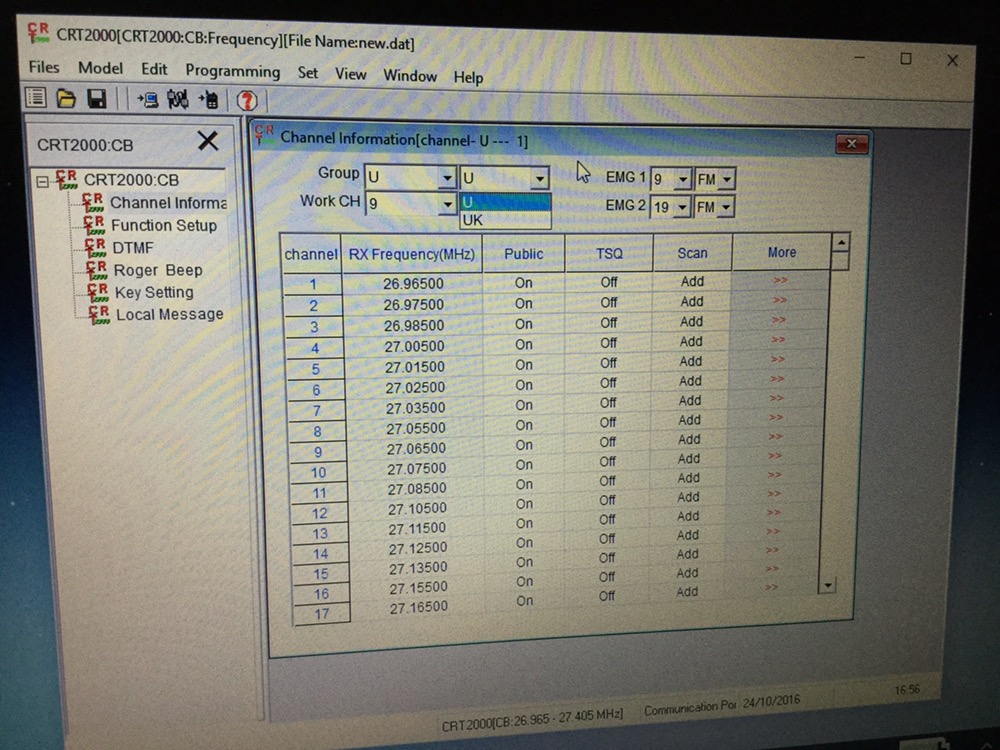Toggle Public On for channel 15
1000x750 pixels.
pos(525,562)
